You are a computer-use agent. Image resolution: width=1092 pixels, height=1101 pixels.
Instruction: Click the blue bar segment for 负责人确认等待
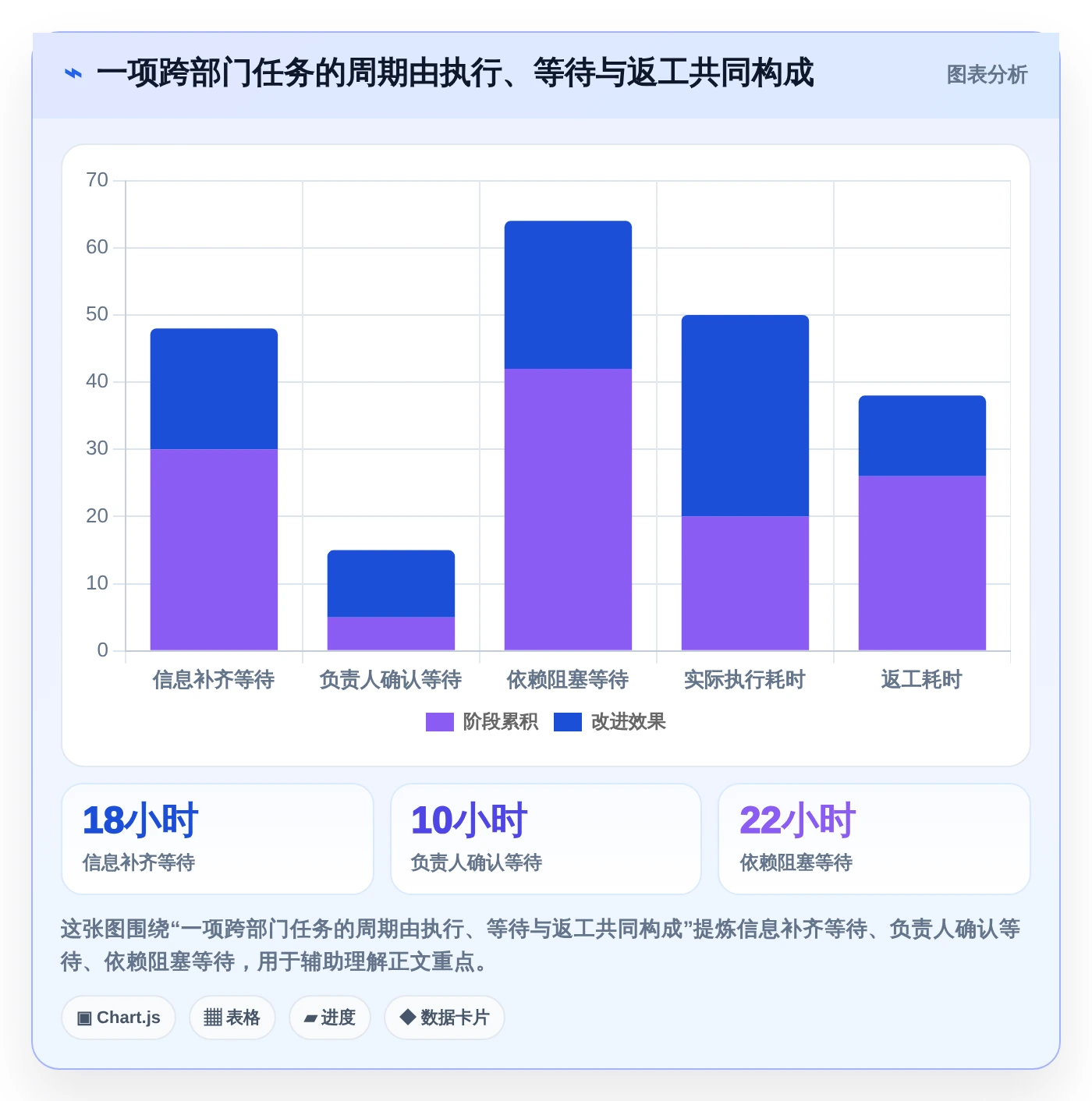coord(391,583)
